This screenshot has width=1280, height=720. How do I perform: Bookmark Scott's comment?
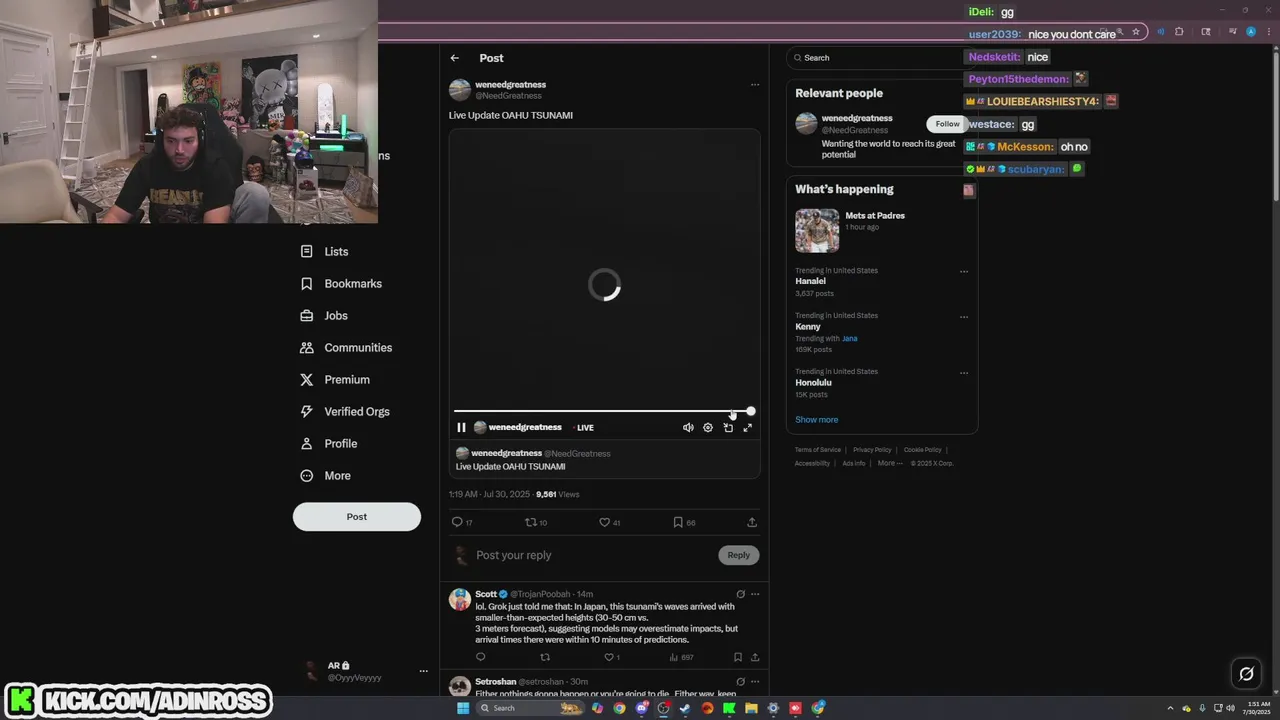[x=738, y=657]
